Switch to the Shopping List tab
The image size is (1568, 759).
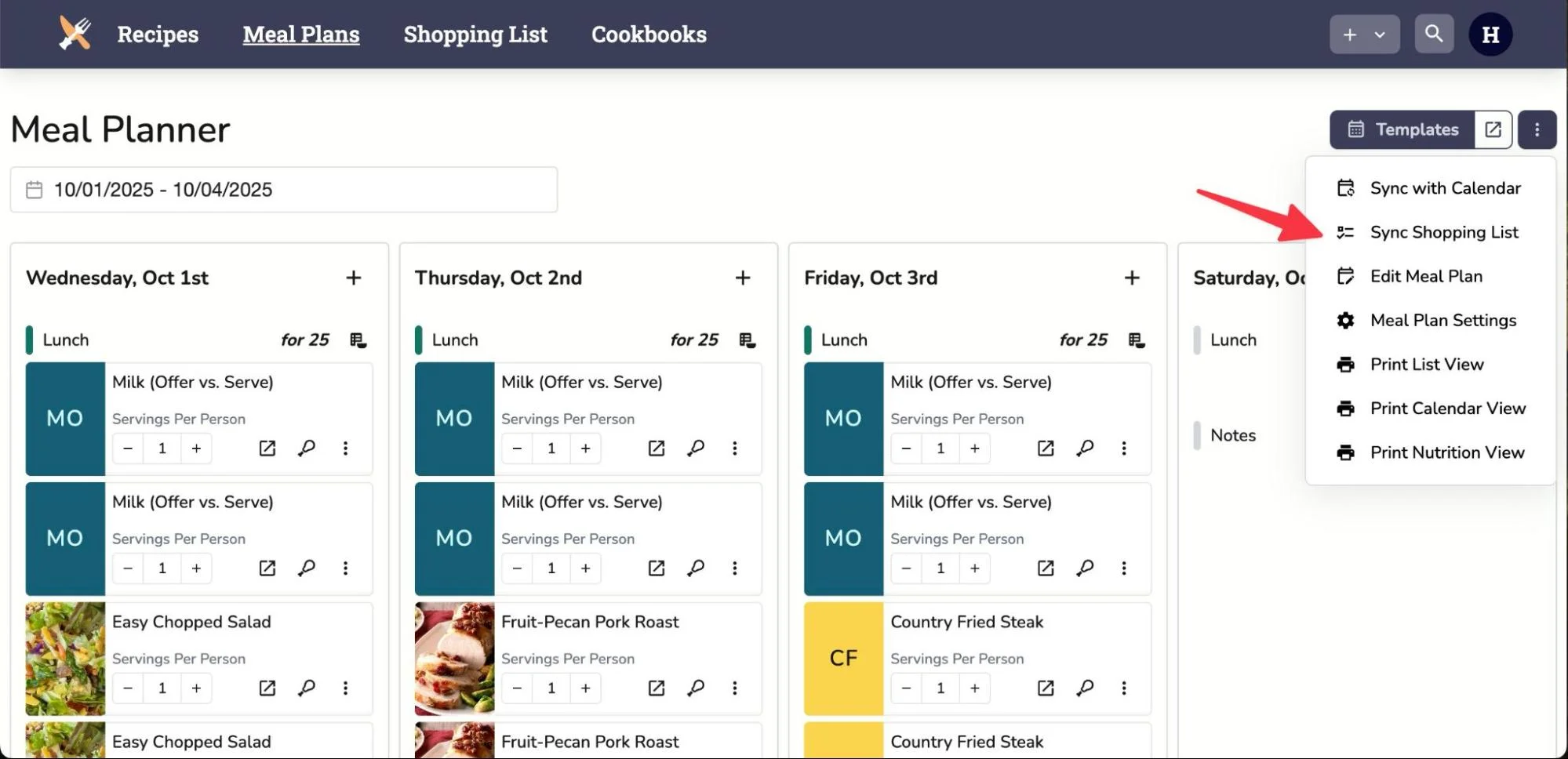point(475,34)
